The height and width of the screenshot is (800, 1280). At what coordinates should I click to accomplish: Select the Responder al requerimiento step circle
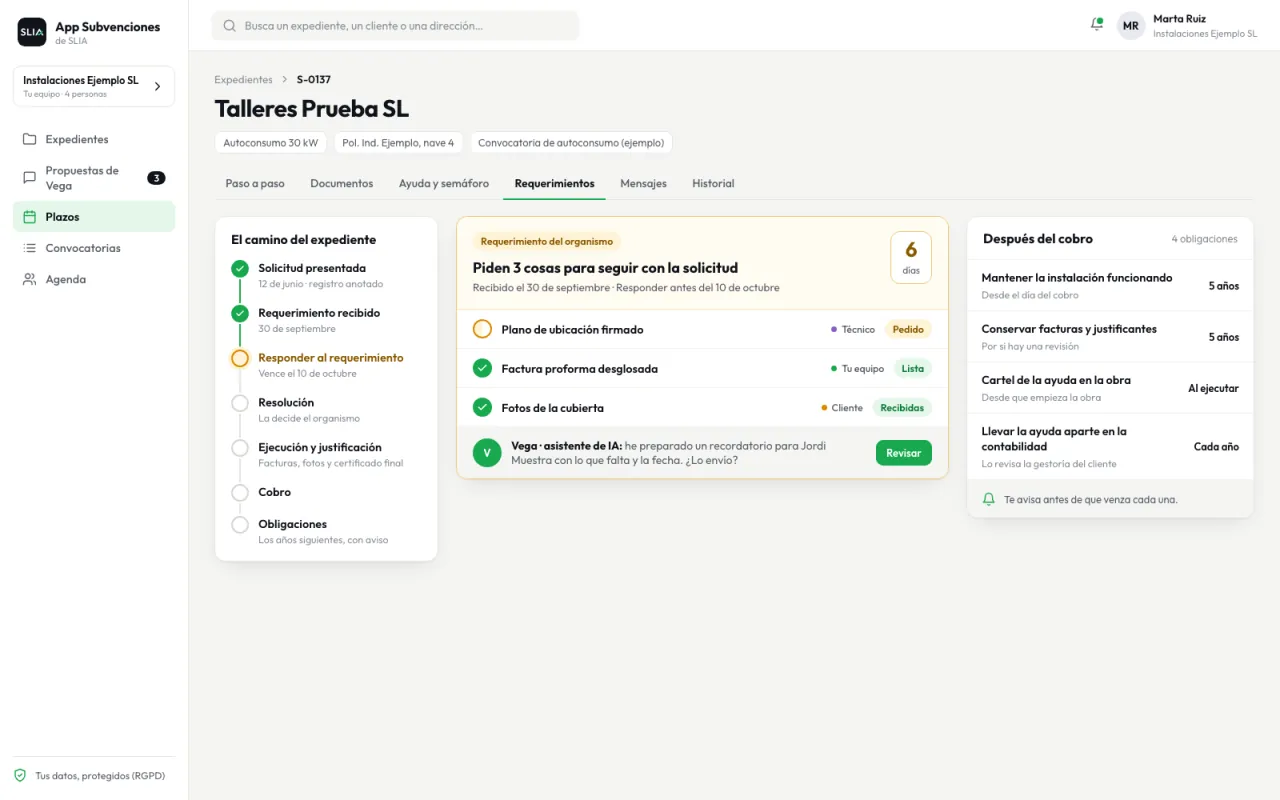coord(240,358)
